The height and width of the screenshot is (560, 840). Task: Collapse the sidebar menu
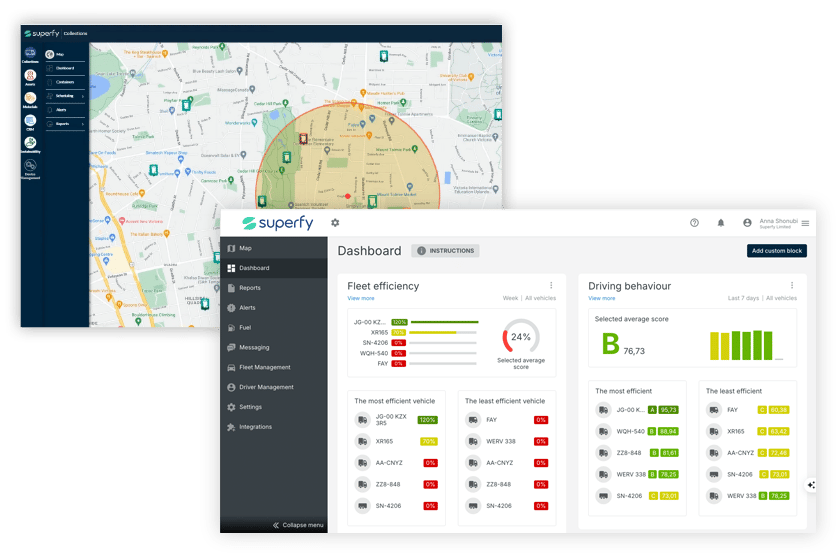coord(298,525)
